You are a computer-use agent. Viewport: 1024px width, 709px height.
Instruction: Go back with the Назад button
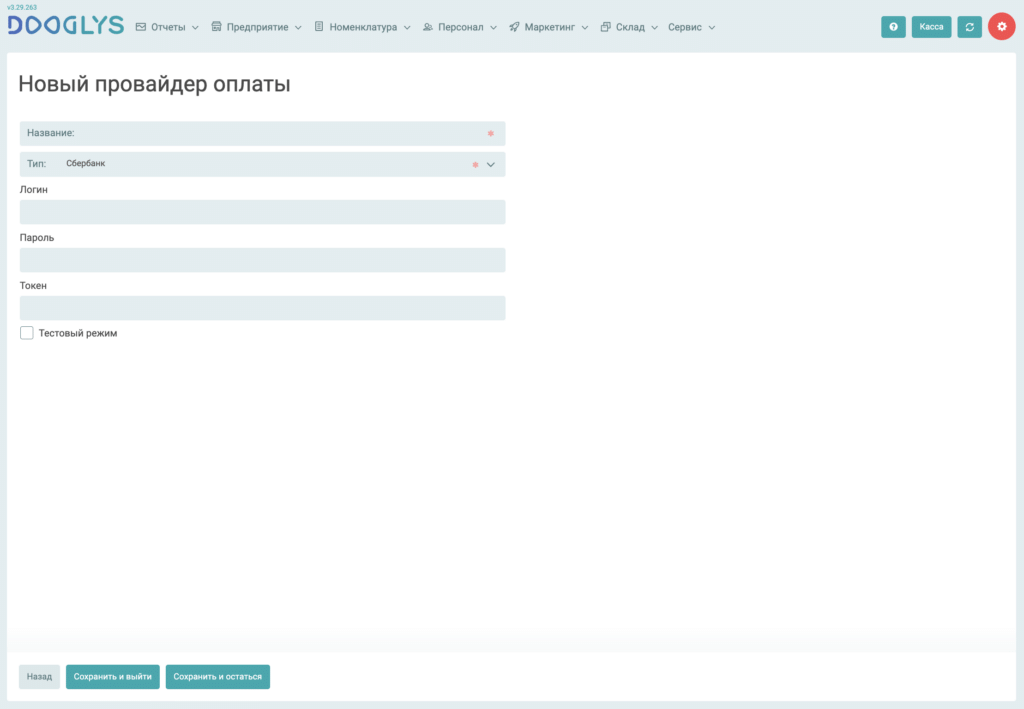click(39, 676)
